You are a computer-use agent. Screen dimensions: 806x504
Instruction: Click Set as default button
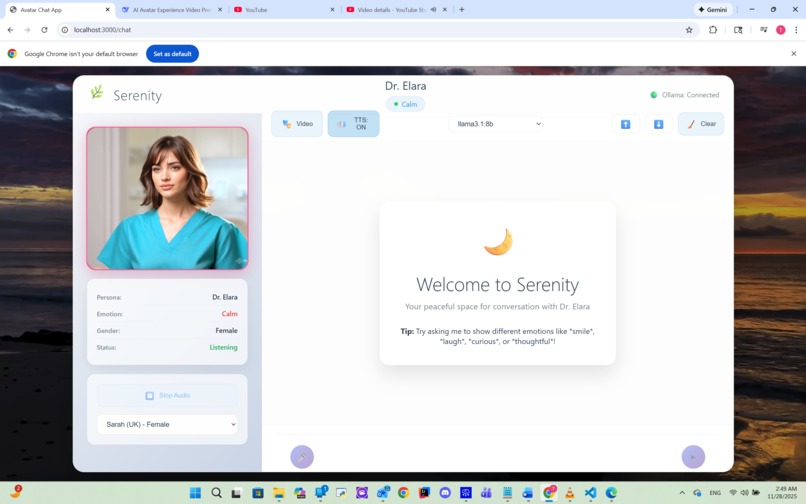click(172, 54)
